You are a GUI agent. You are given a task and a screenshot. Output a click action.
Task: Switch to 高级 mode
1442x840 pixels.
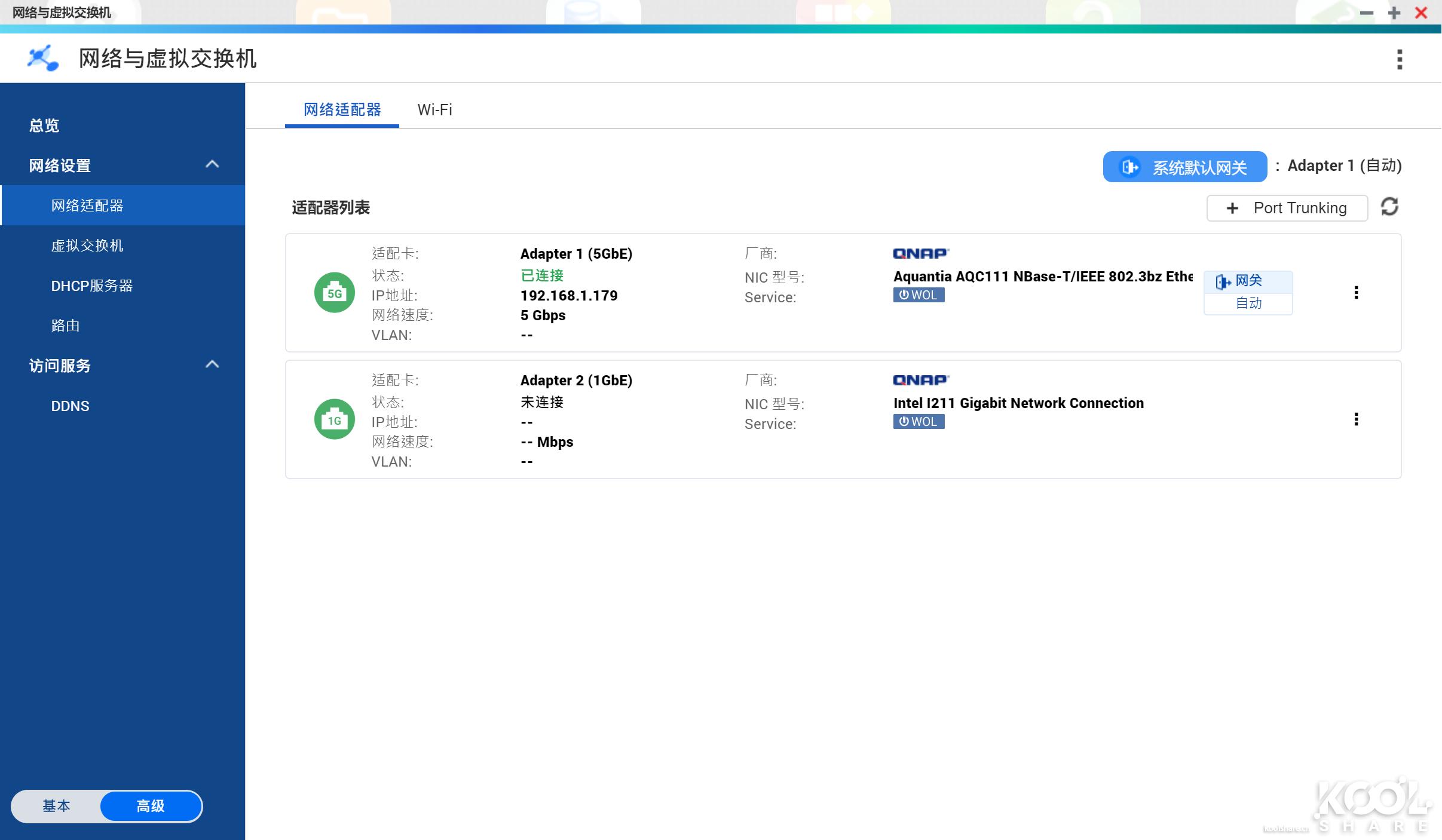coord(150,806)
